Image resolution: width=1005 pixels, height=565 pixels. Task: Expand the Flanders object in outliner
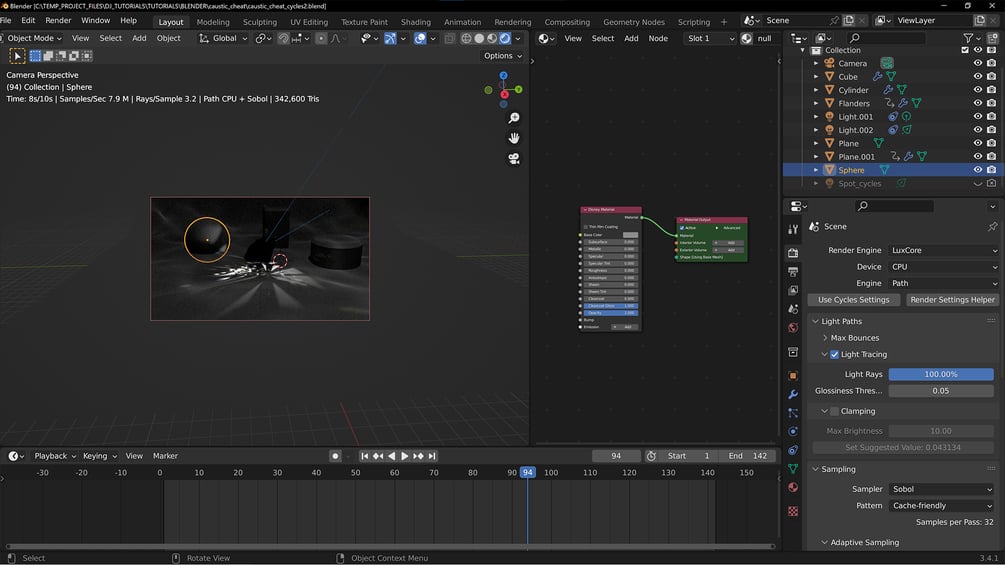(x=816, y=103)
